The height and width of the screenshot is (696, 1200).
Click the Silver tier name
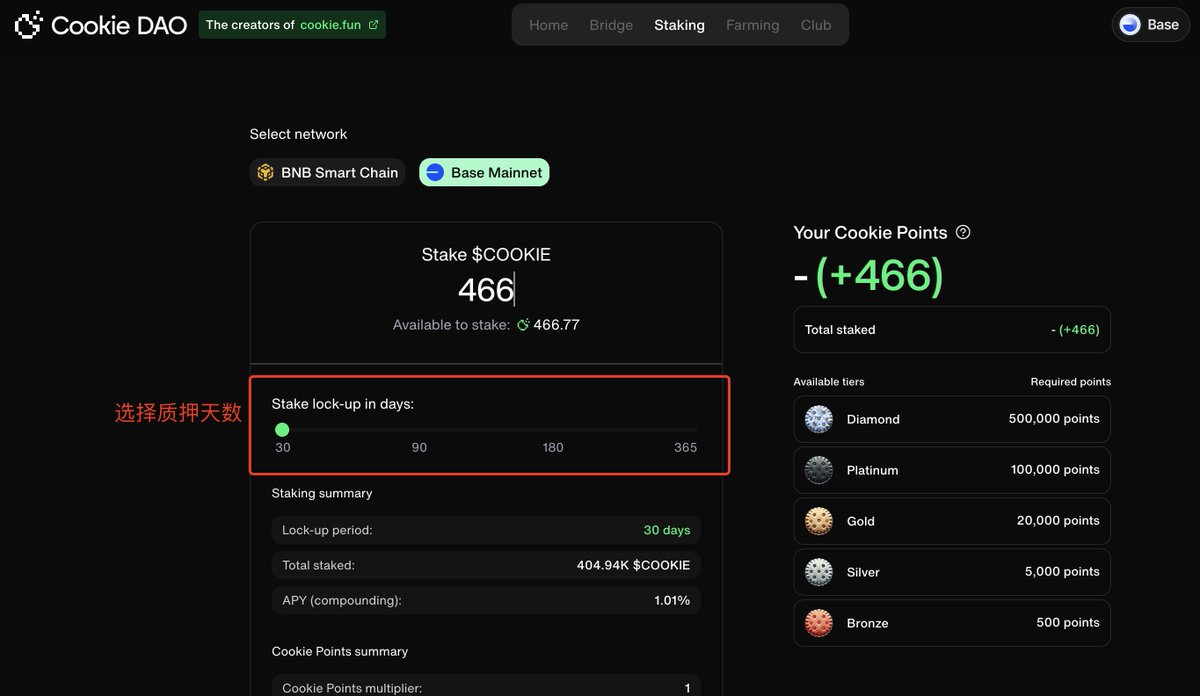pos(863,572)
